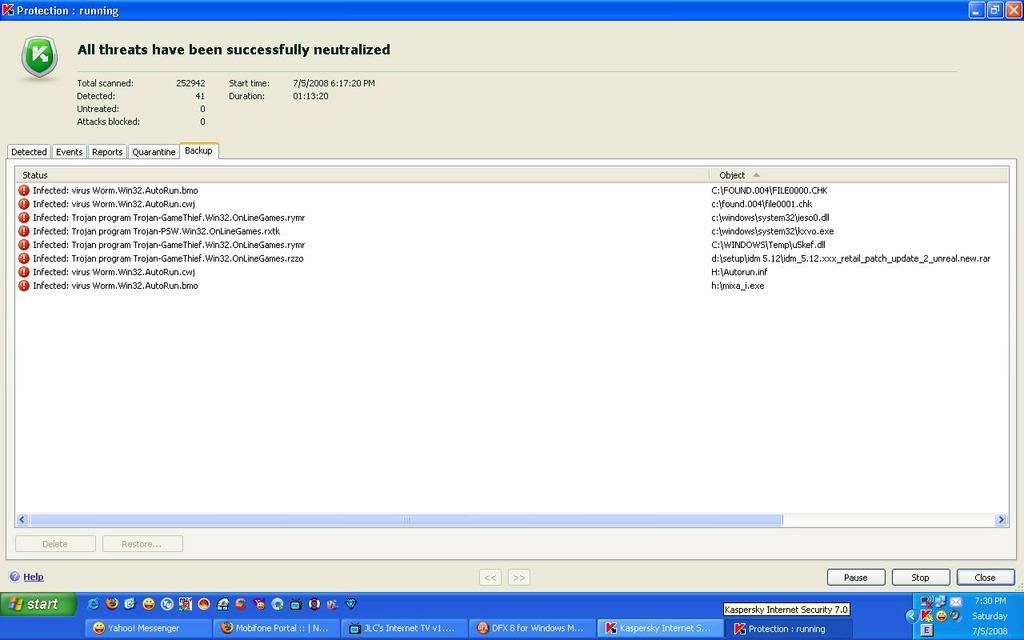Click the previous << navigation button

click(x=490, y=577)
